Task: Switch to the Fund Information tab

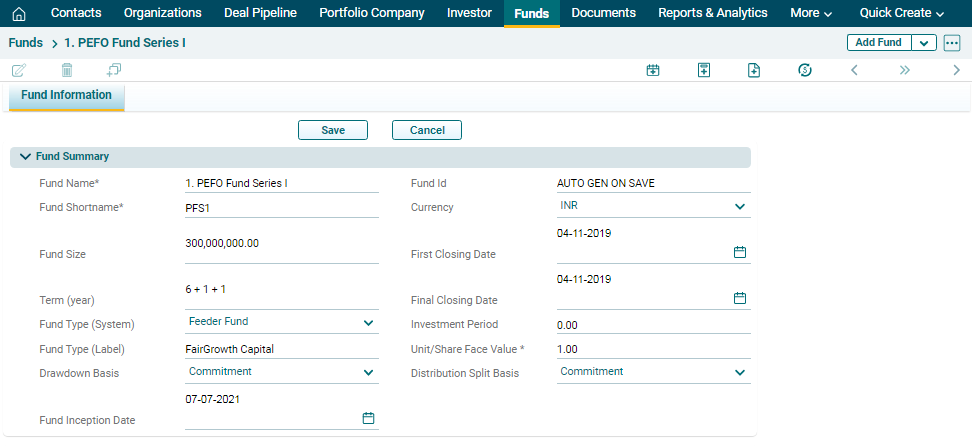Action: (66, 96)
